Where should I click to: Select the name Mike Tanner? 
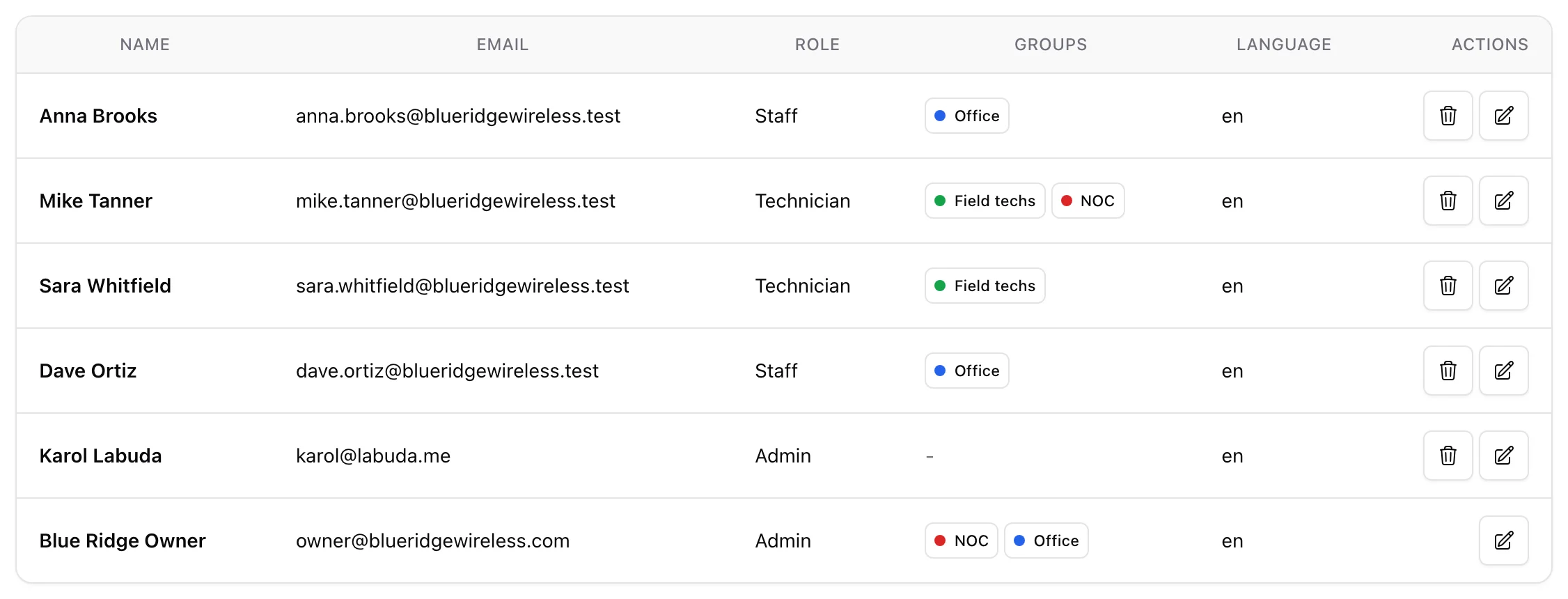coord(96,201)
